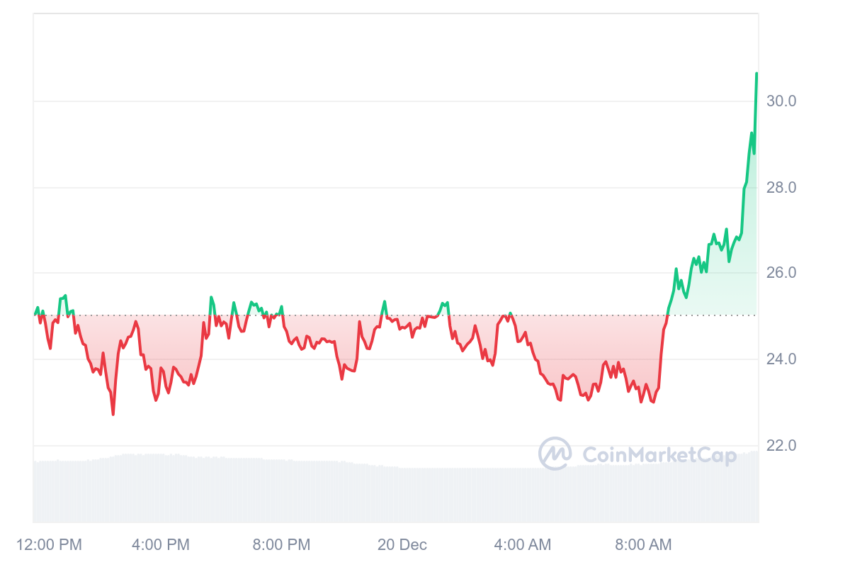The height and width of the screenshot is (567, 850).
Task: Click the 22.0 price axis label
Action: (781, 446)
